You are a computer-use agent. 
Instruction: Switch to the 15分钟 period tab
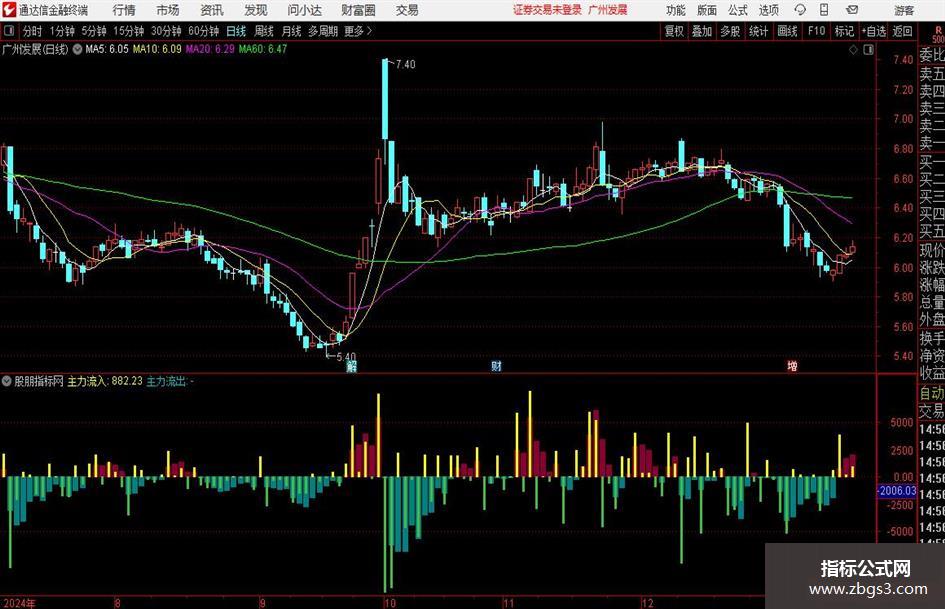coord(129,31)
